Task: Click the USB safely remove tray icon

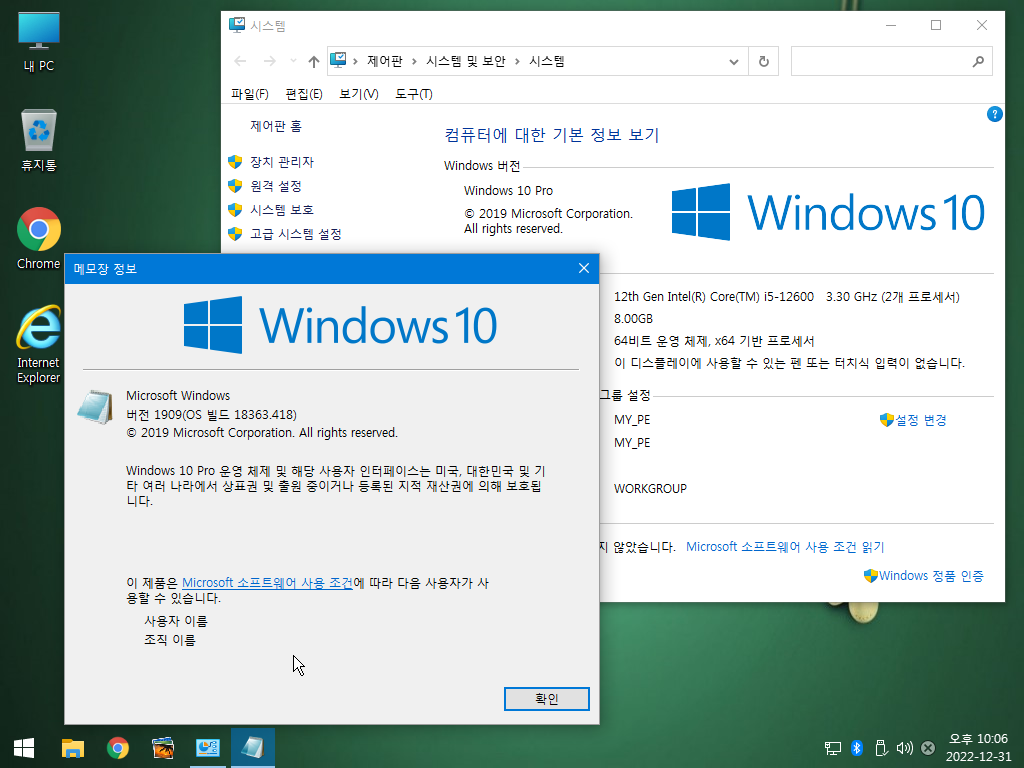Action: tap(880, 748)
